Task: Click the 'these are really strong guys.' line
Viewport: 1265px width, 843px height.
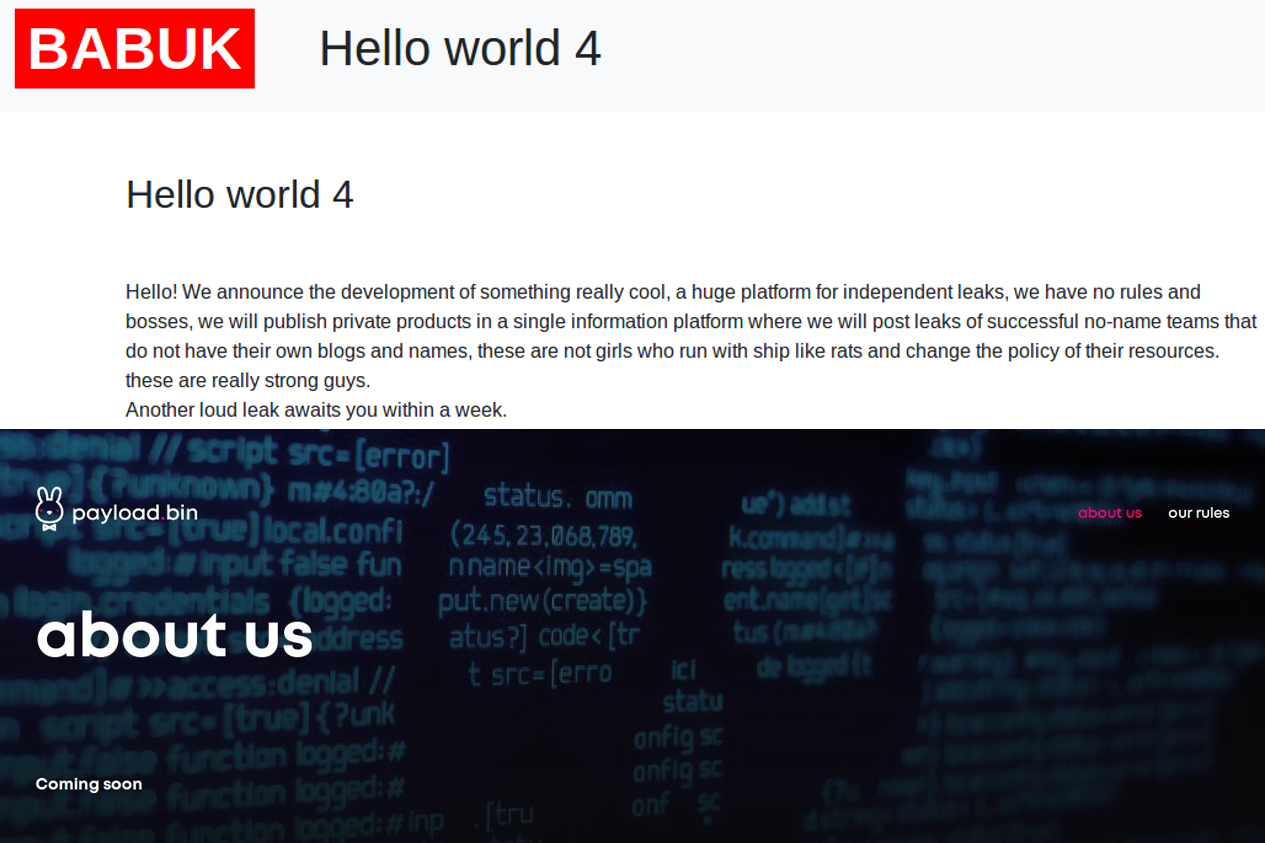Action: 248,381
